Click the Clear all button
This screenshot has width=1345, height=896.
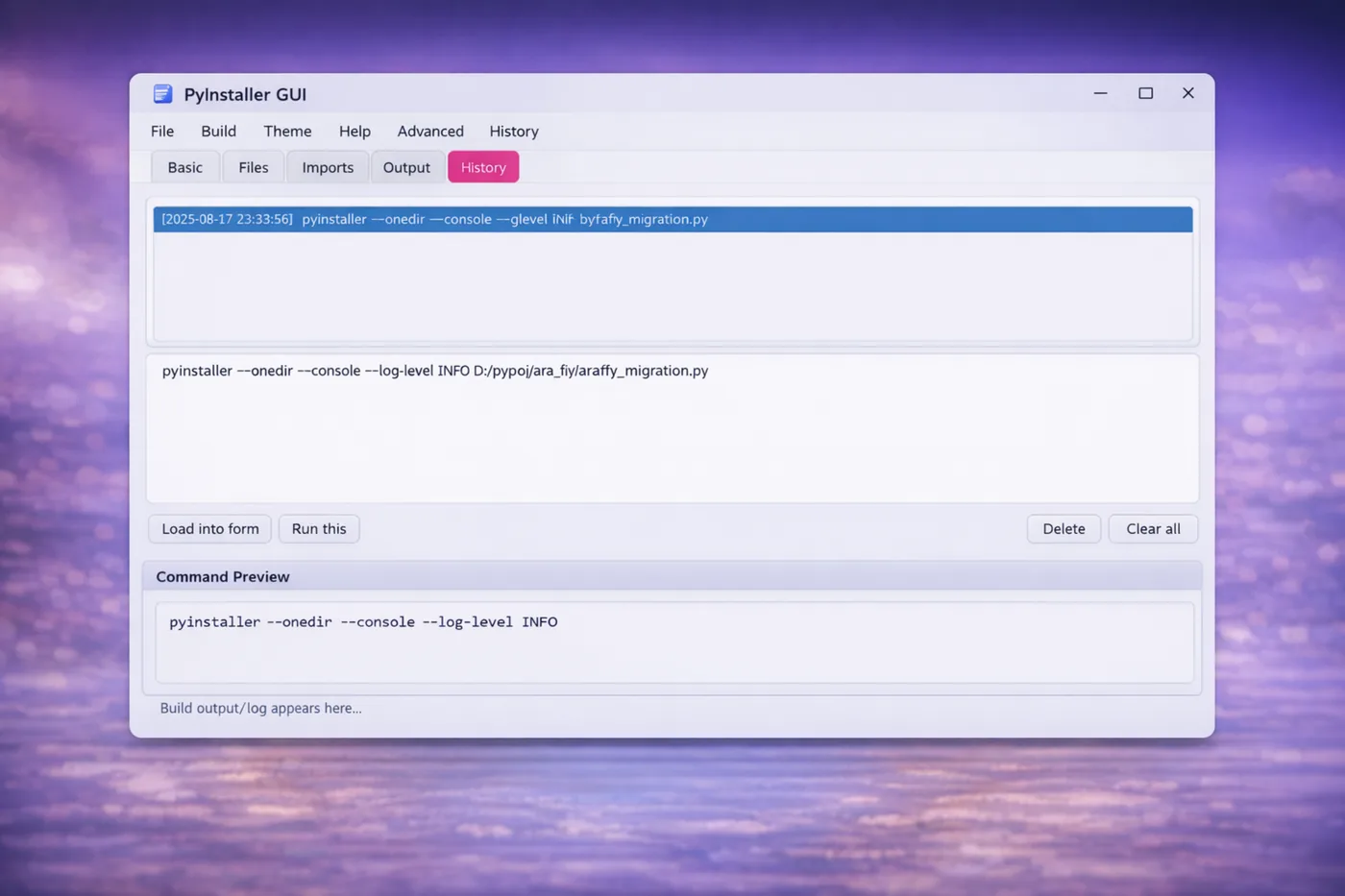1153,529
